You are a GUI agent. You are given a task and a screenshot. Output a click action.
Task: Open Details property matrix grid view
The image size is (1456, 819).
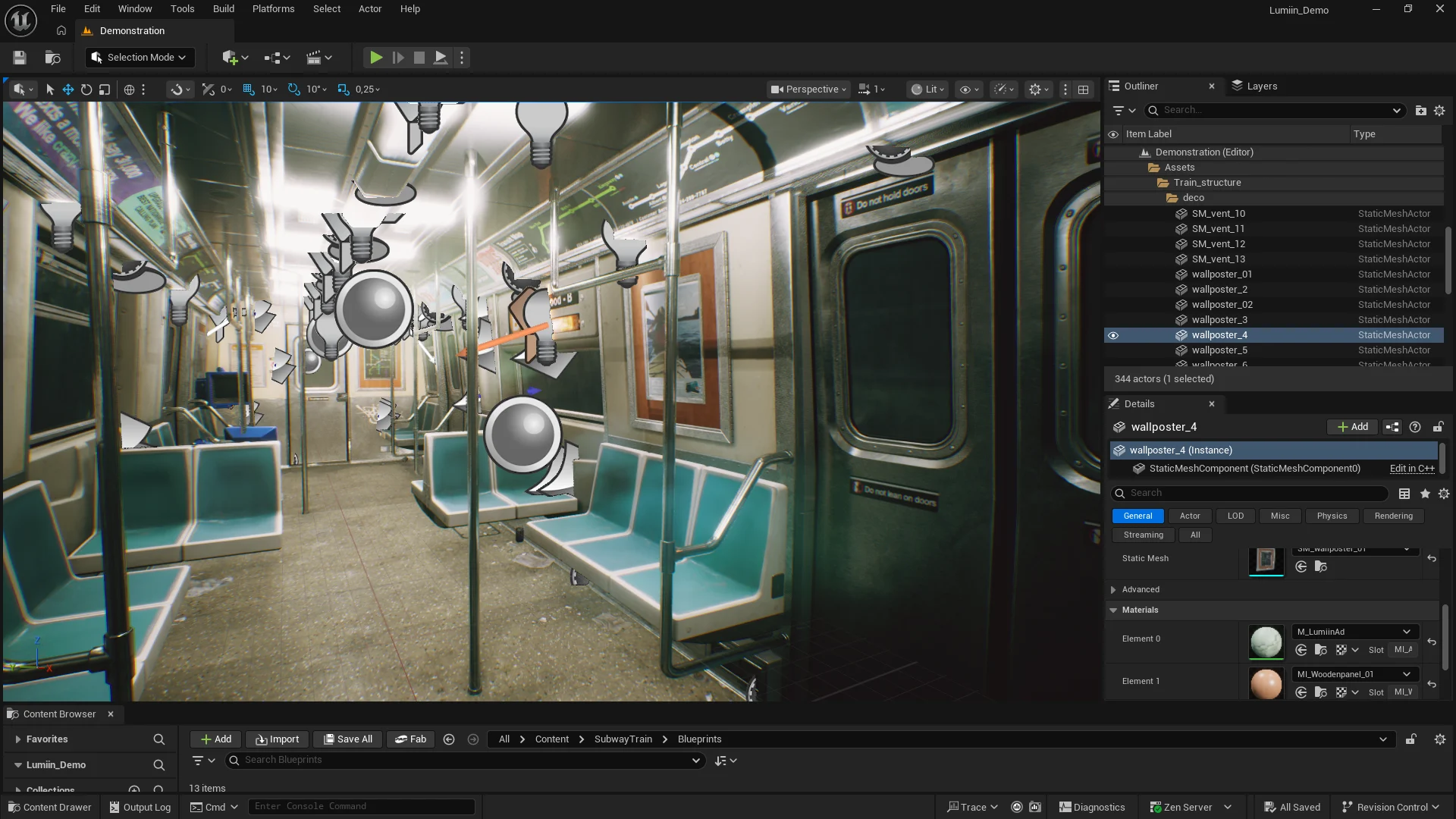(1404, 494)
